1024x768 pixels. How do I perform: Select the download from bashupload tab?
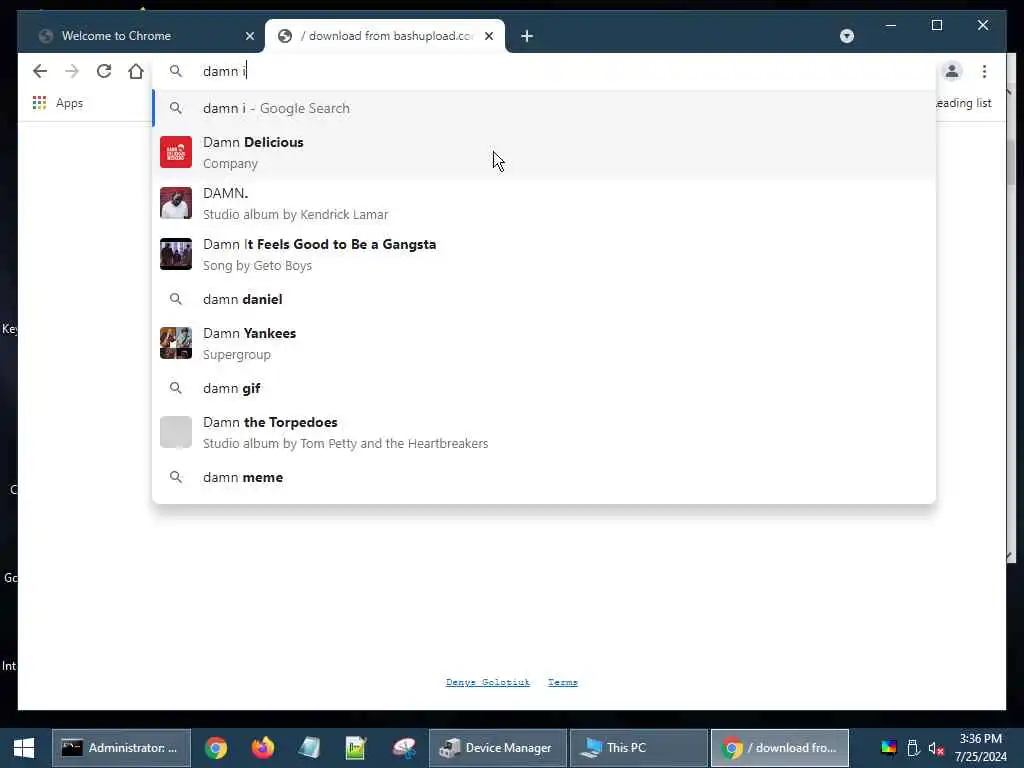pyautogui.click(x=385, y=36)
